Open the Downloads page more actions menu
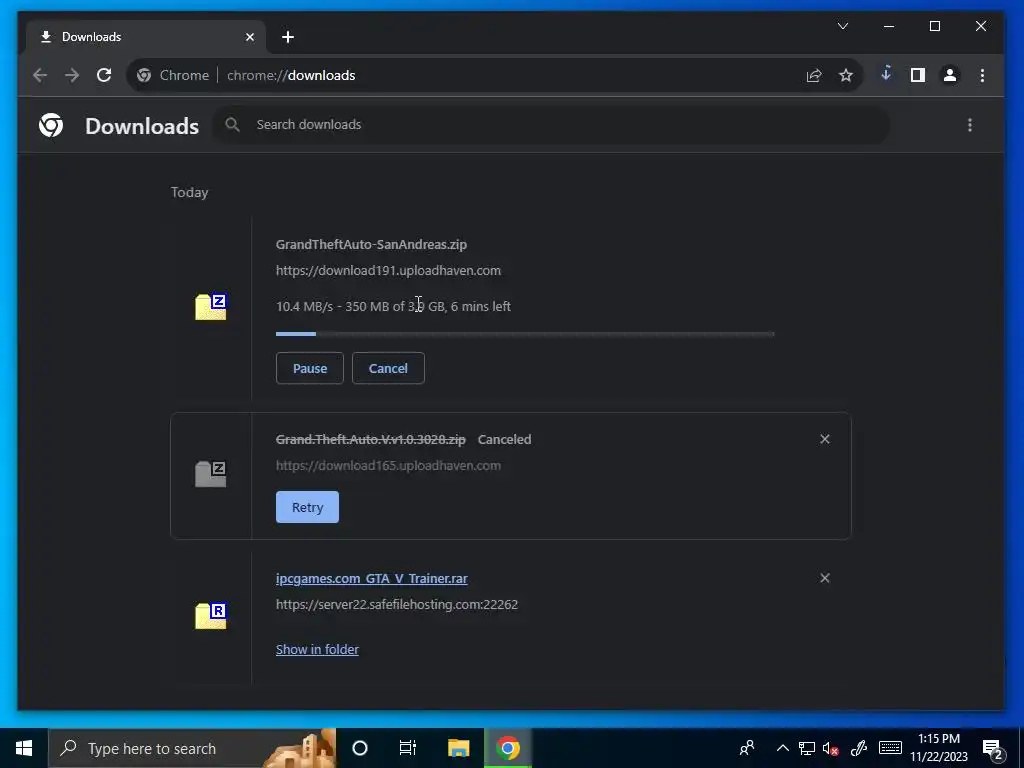Image resolution: width=1024 pixels, height=768 pixels. tap(970, 125)
